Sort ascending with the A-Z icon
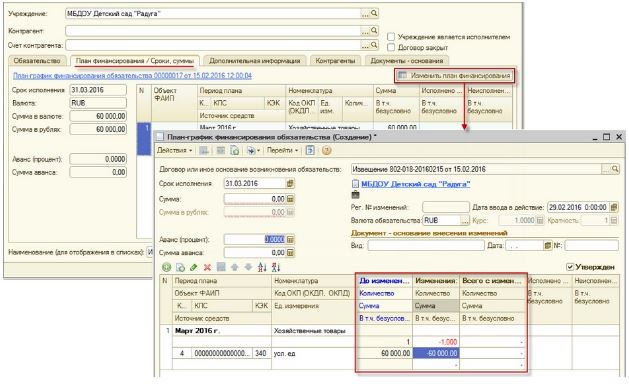 pyautogui.click(x=262, y=267)
